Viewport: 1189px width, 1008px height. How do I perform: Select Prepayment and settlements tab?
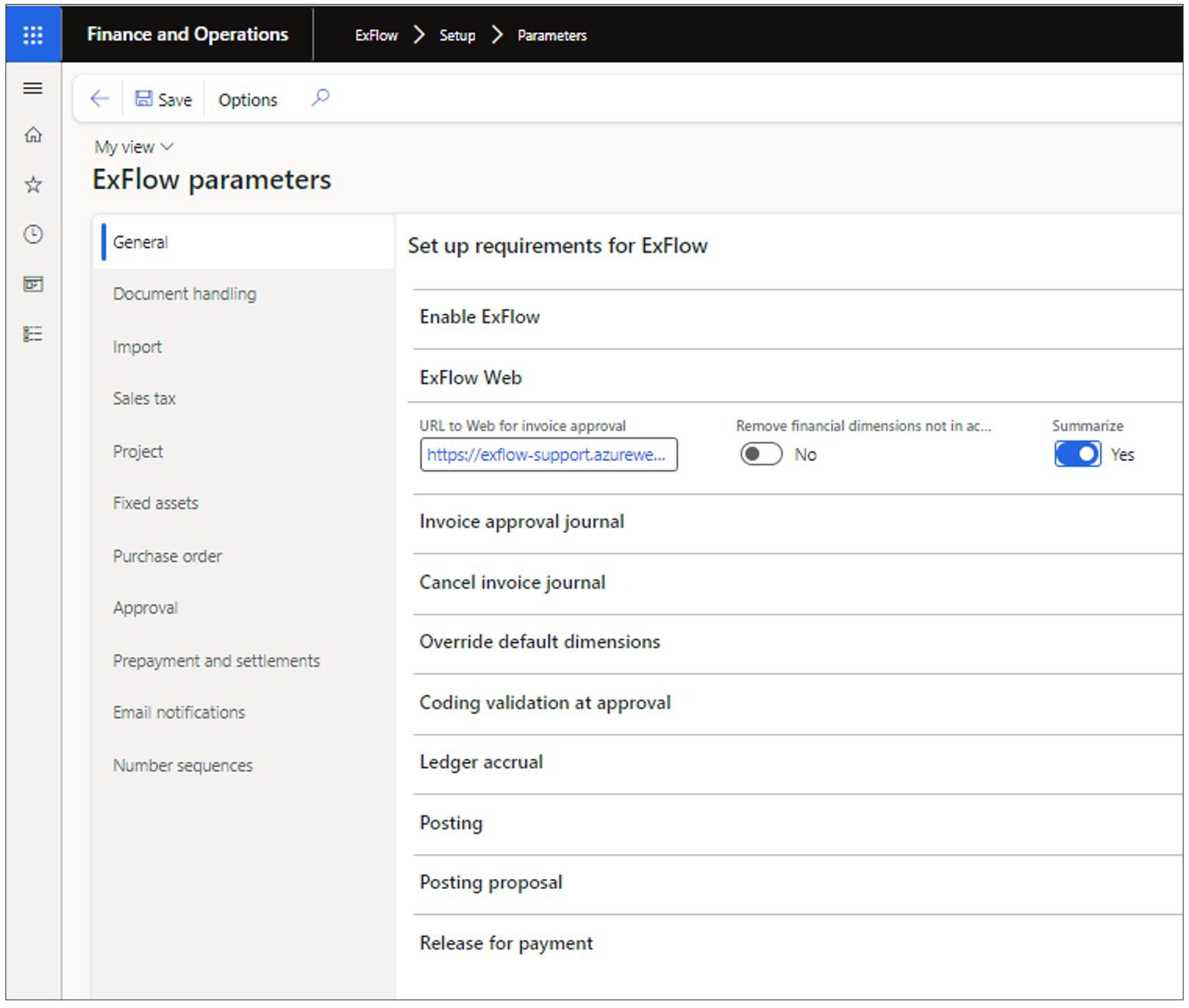pyautogui.click(x=244, y=661)
